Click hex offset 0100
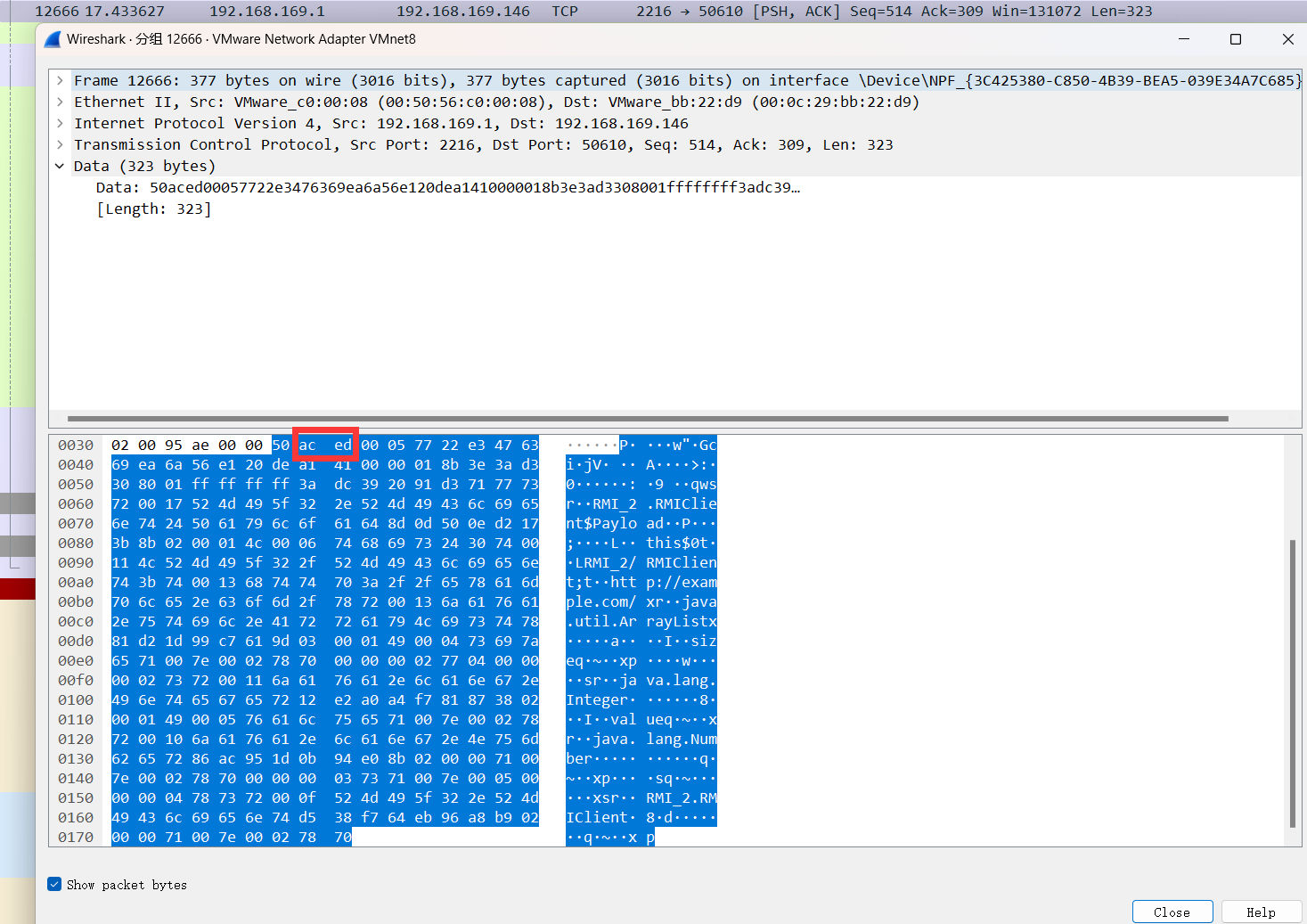The height and width of the screenshot is (924, 1307). coord(76,699)
